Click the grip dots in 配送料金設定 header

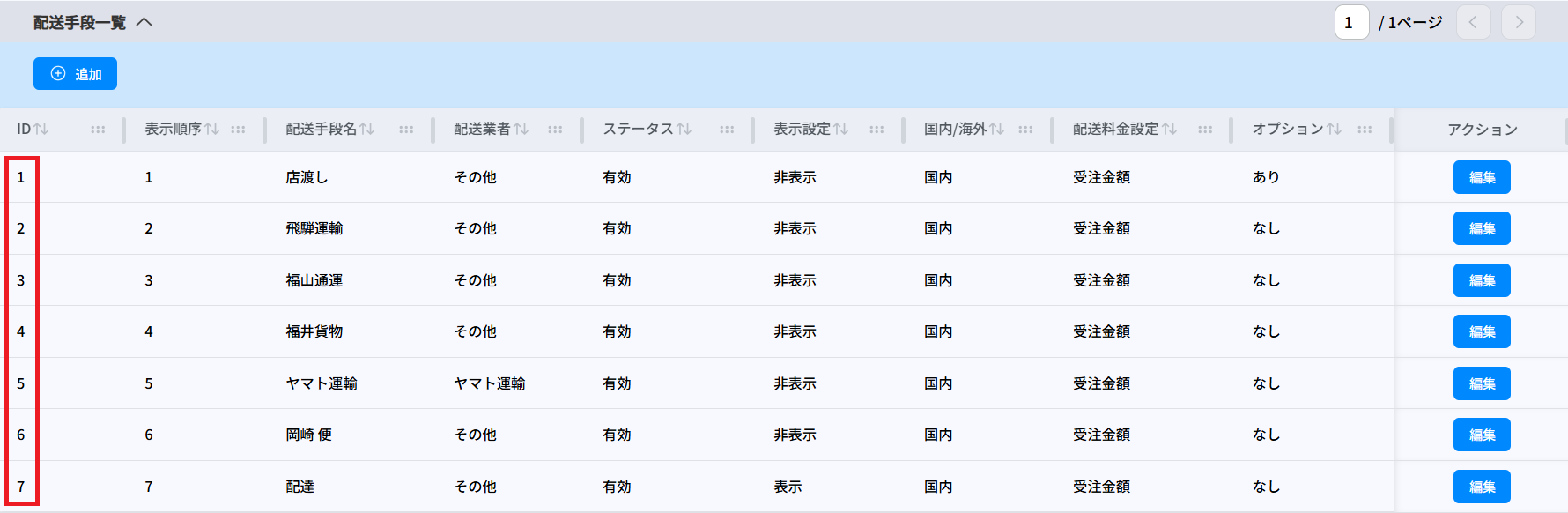(x=1205, y=130)
